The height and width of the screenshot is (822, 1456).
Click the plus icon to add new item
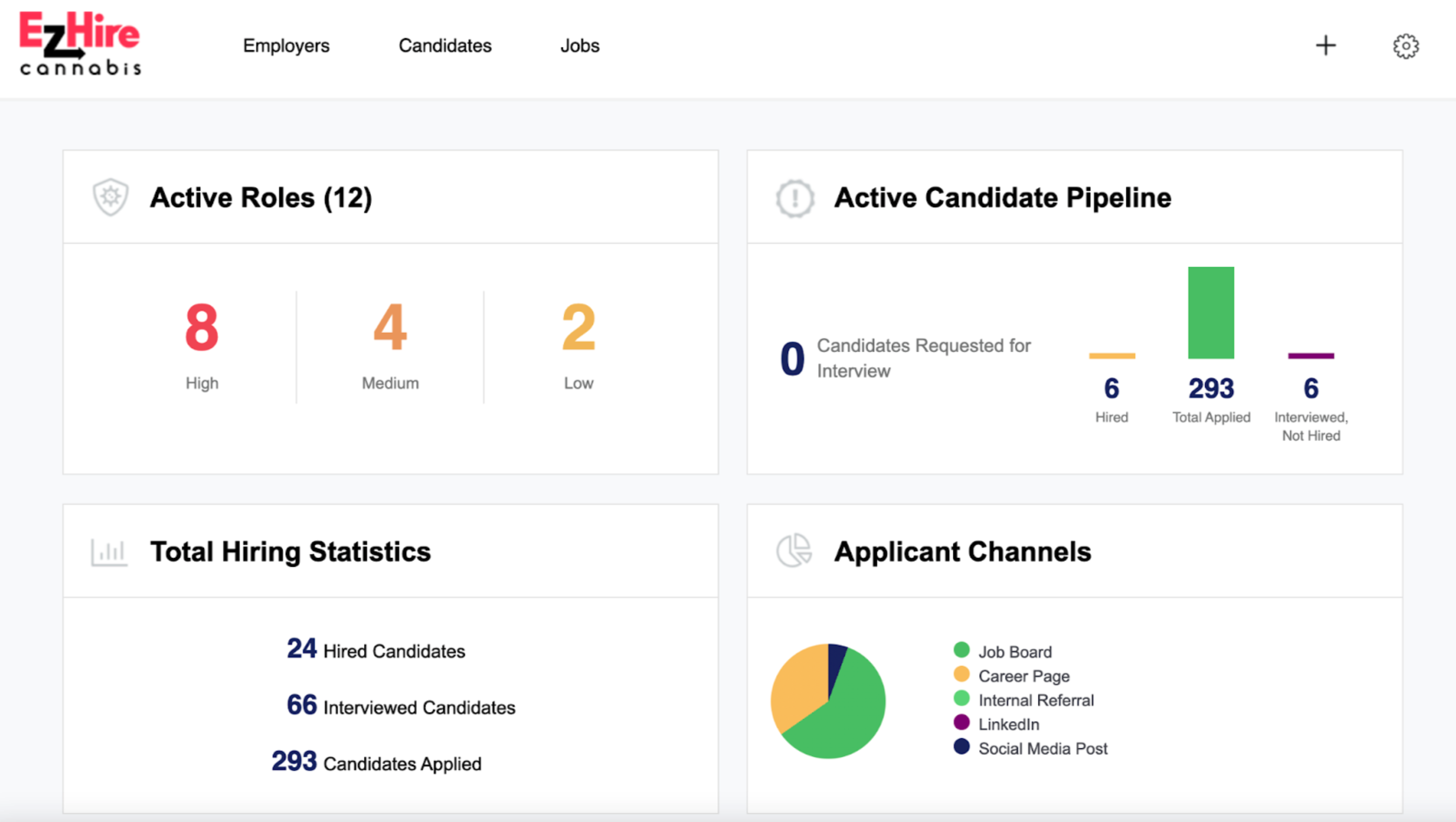1326,46
